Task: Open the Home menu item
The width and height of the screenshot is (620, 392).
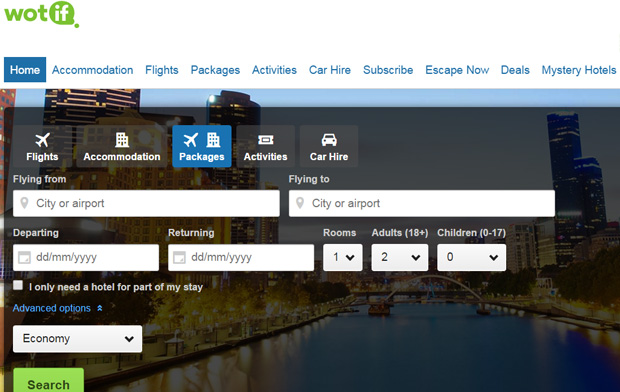Action: click(25, 70)
